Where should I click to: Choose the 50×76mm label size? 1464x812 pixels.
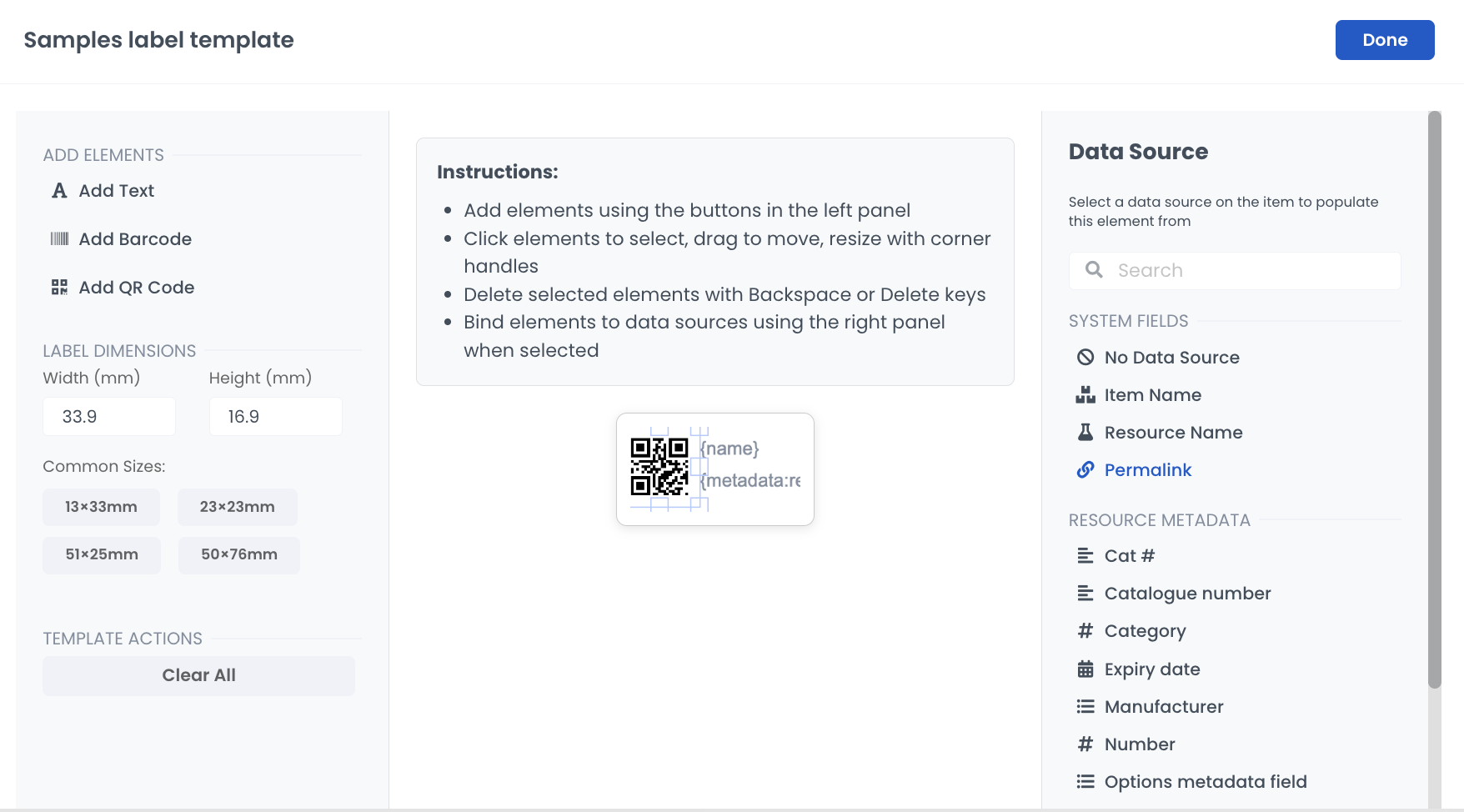tap(238, 554)
